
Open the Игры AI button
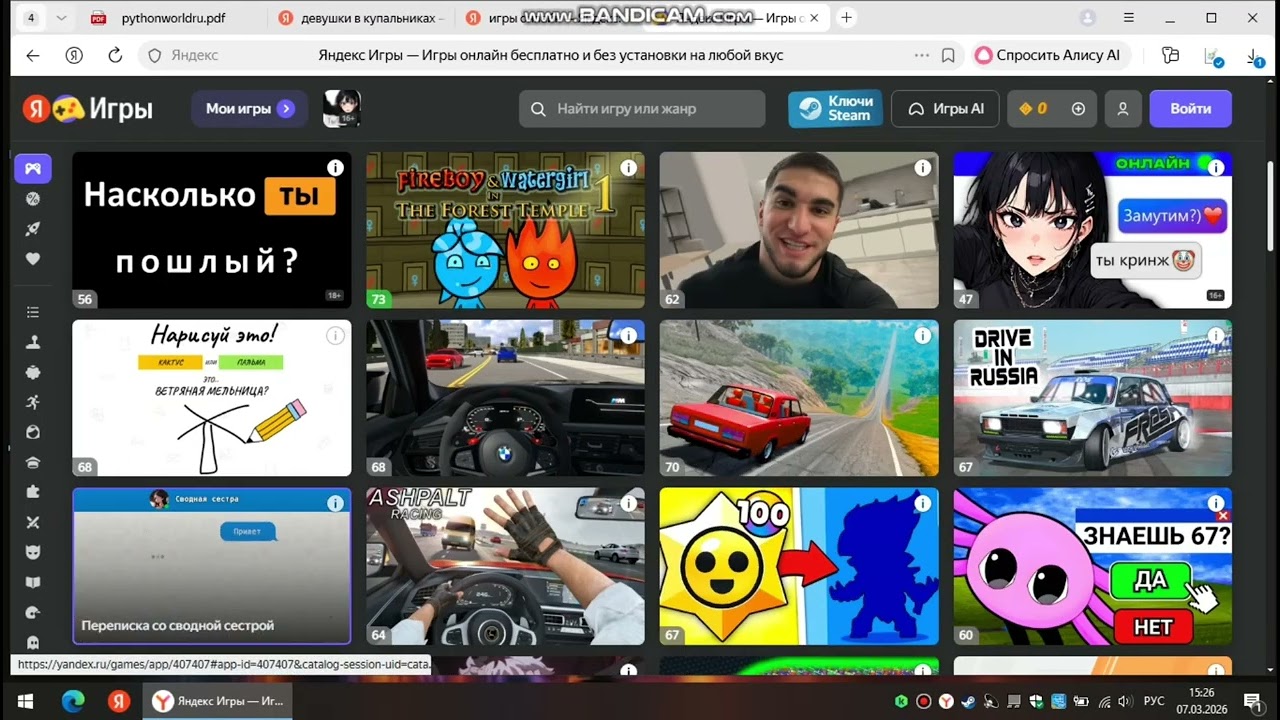pos(945,109)
